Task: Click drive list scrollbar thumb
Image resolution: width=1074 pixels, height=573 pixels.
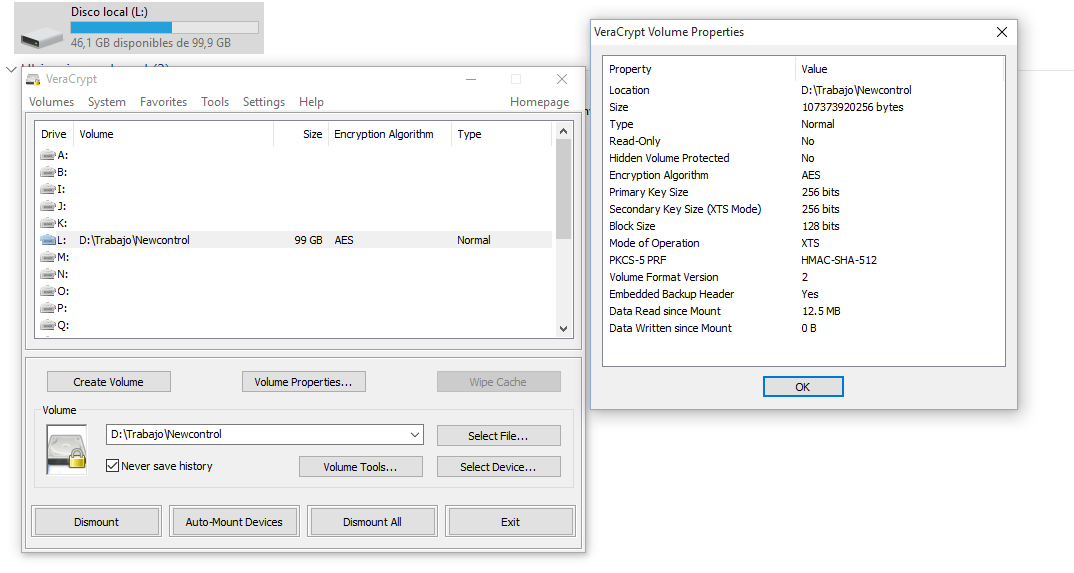Action: (x=563, y=189)
